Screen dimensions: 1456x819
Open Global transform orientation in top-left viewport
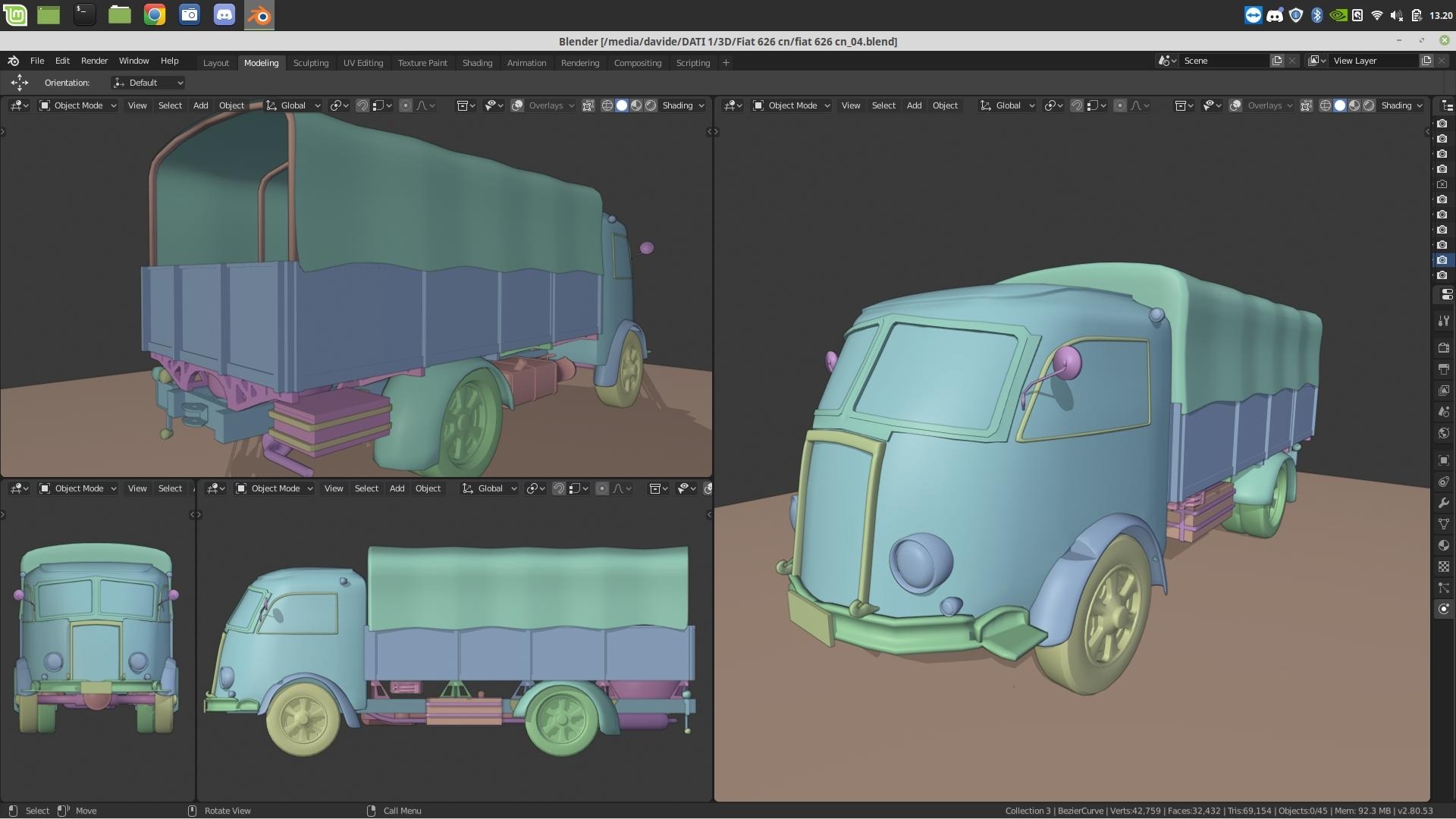(293, 105)
